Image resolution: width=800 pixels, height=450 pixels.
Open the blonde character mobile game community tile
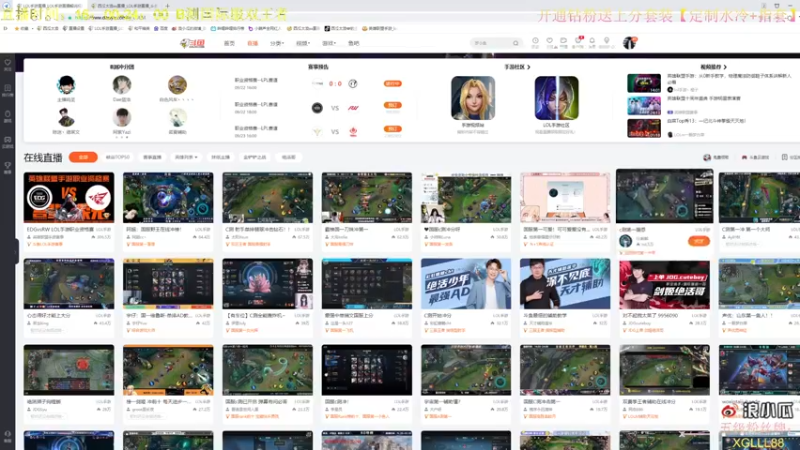coord(473,98)
